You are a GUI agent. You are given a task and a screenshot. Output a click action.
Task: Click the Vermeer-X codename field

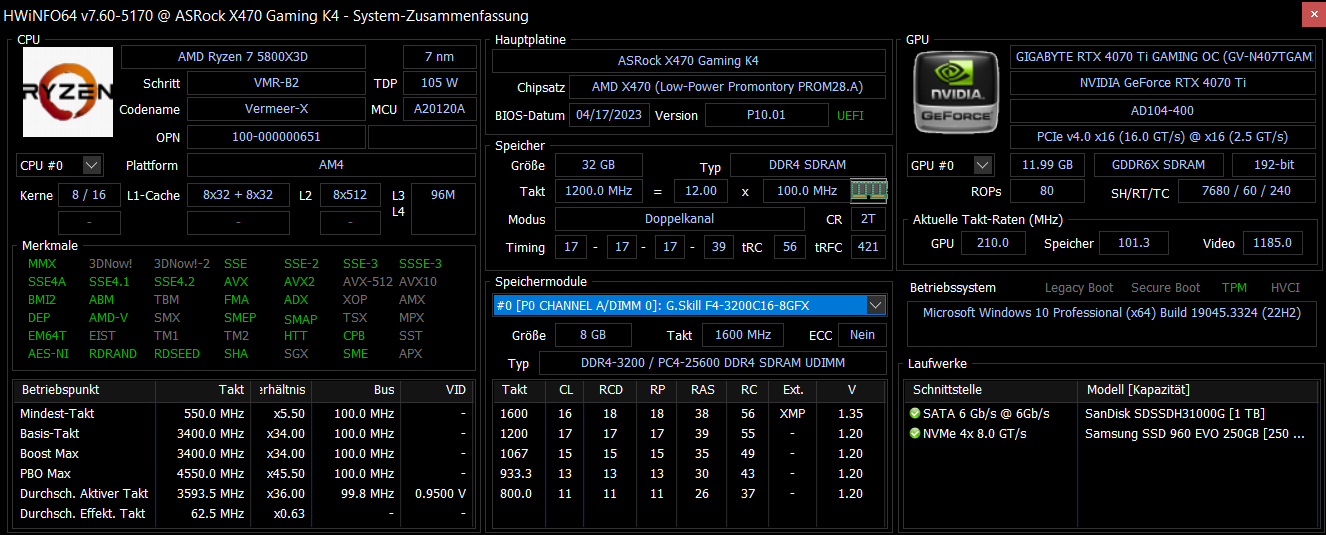[x=276, y=109]
